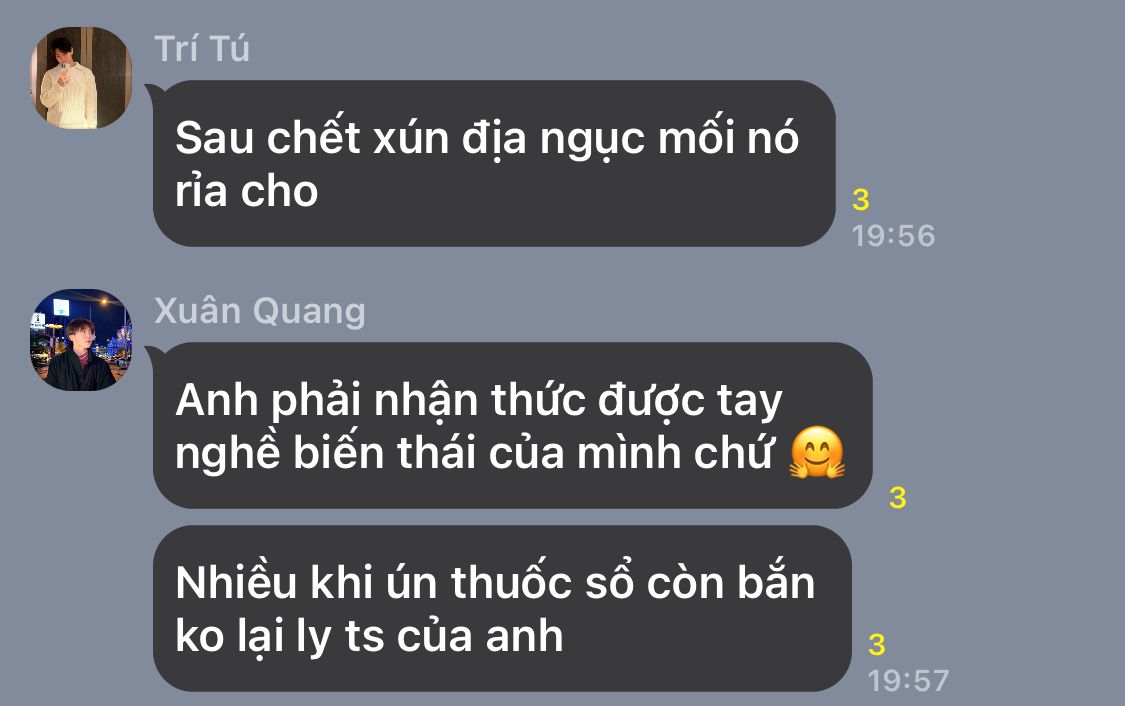
Task: Select the message starting 'Sau chết xún địa ngục'
Action: pyautogui.click(x=494, y=164)
